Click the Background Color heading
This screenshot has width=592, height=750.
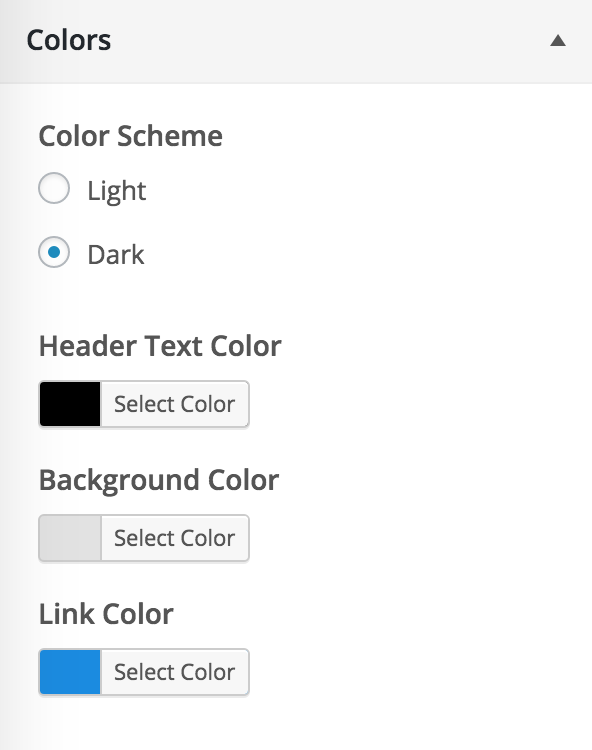click(x=159, y=480)
